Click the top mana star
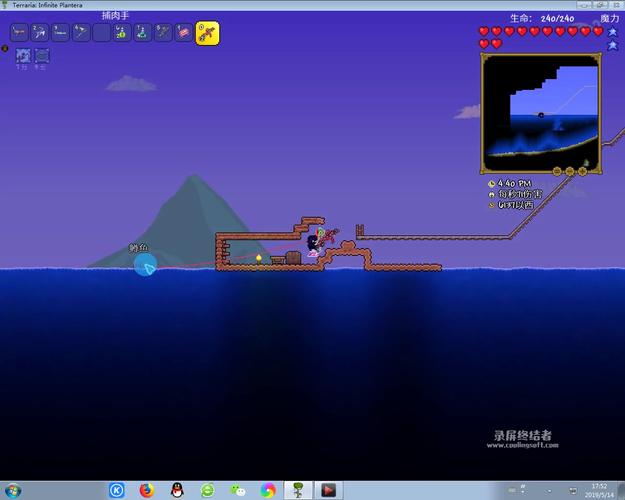 [x=613, y=32]
